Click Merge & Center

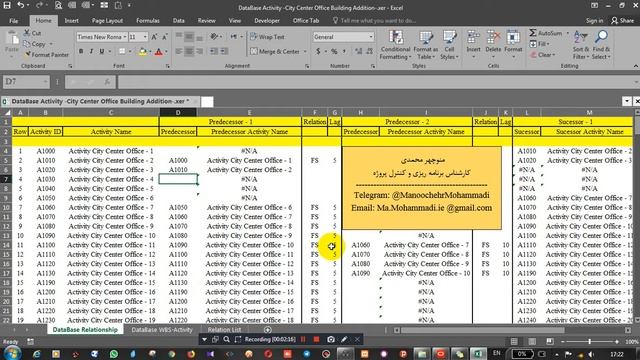coord(275,51)
